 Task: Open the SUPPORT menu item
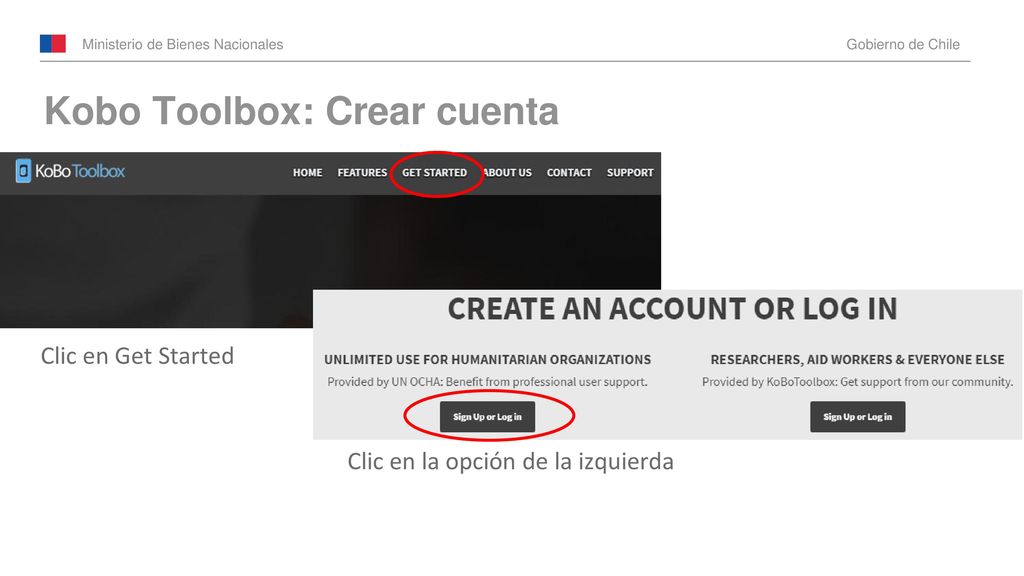630,172
